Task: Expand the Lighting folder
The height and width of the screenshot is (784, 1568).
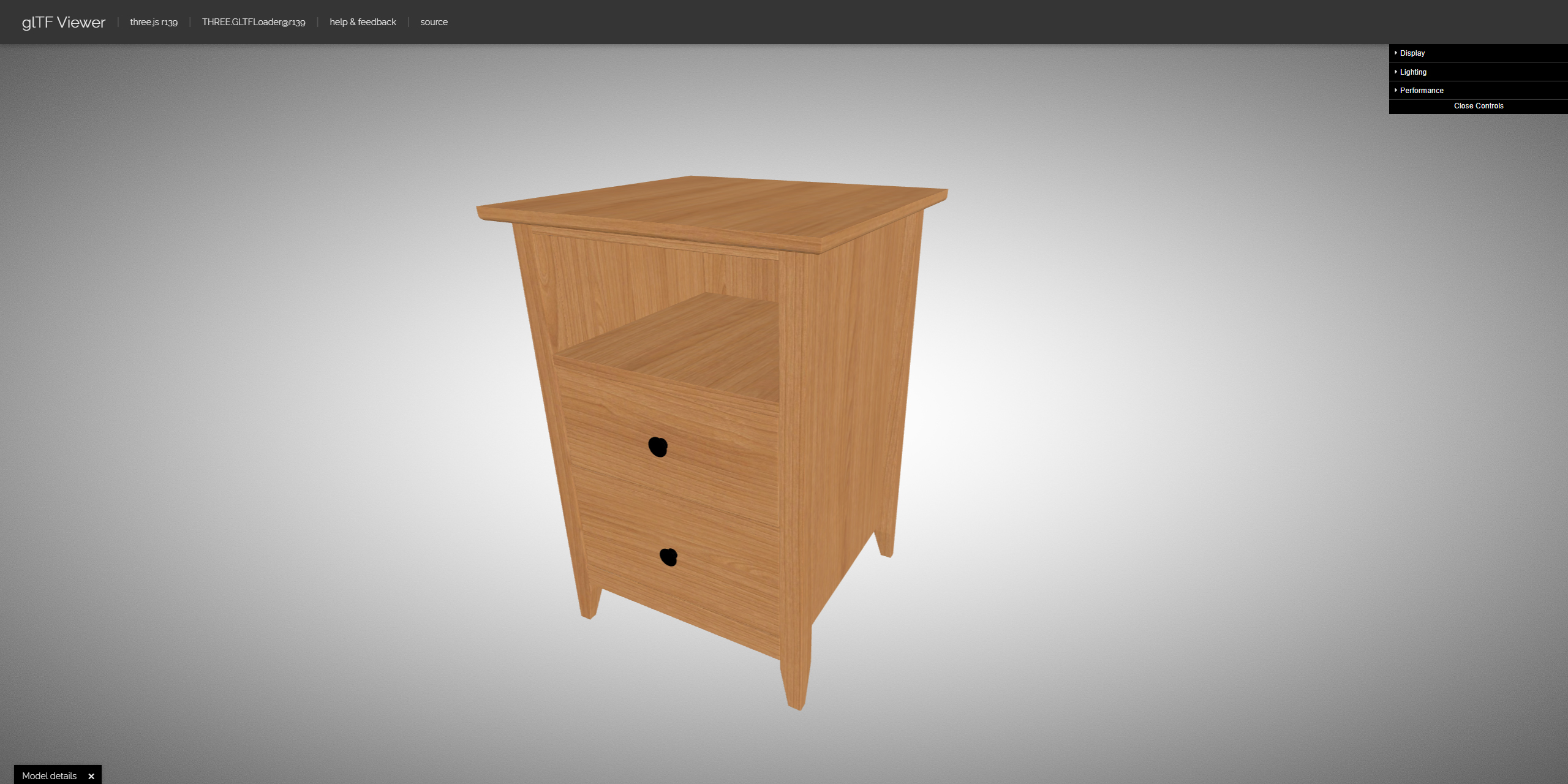Action: point(1413,72)
